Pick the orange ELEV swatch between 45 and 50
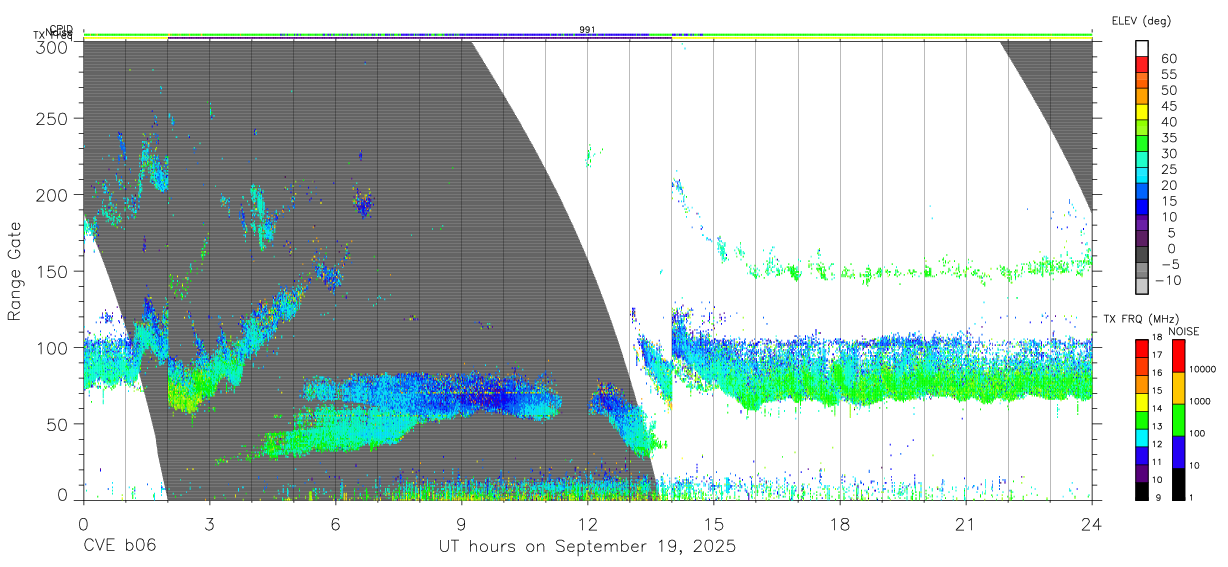The height and width of the screenshot is (567, 1228). coord(1141,97)
